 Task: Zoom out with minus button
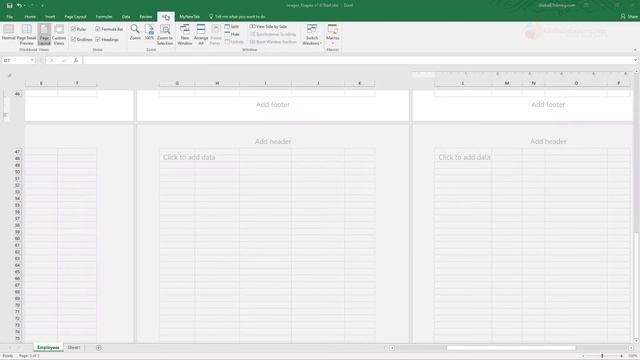tap(583, 356)
